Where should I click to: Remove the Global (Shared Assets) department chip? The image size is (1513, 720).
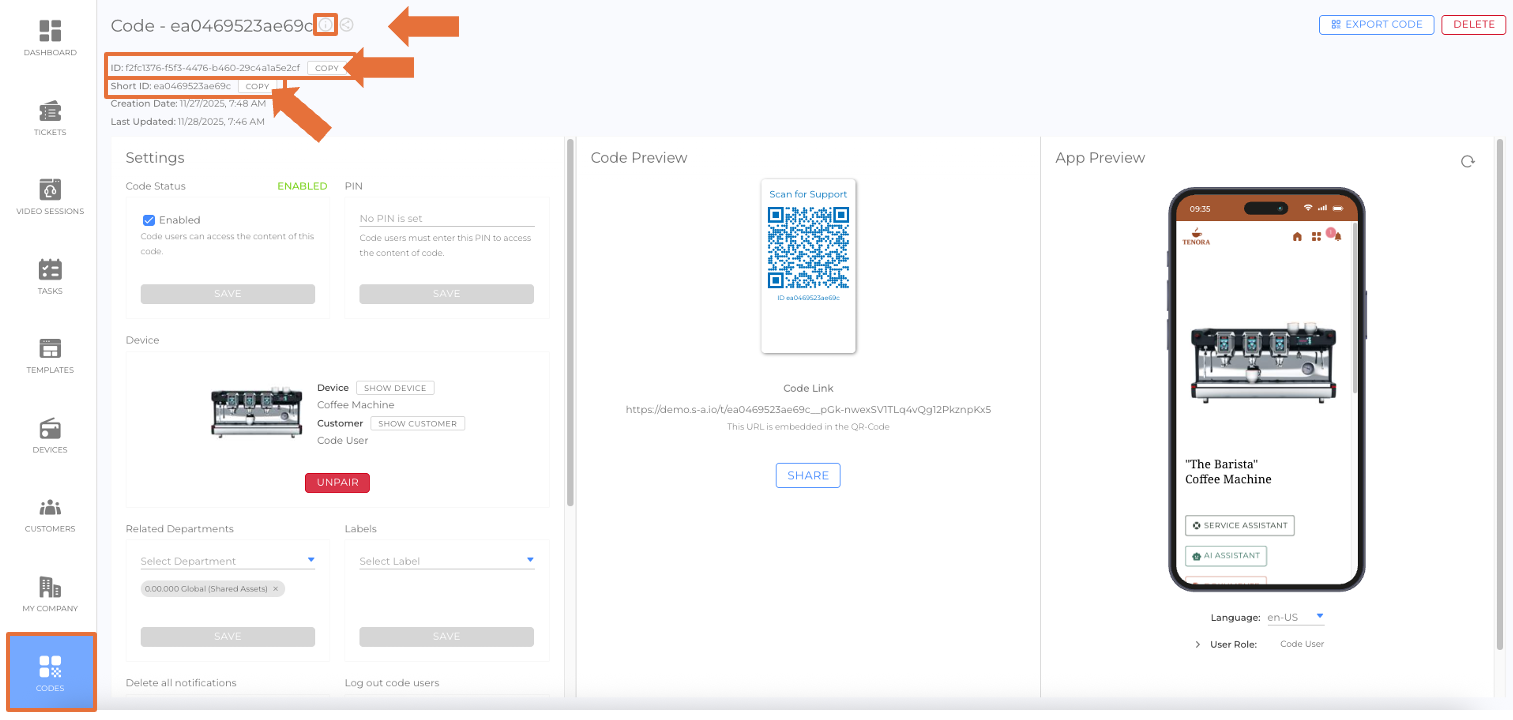(276, 589)
